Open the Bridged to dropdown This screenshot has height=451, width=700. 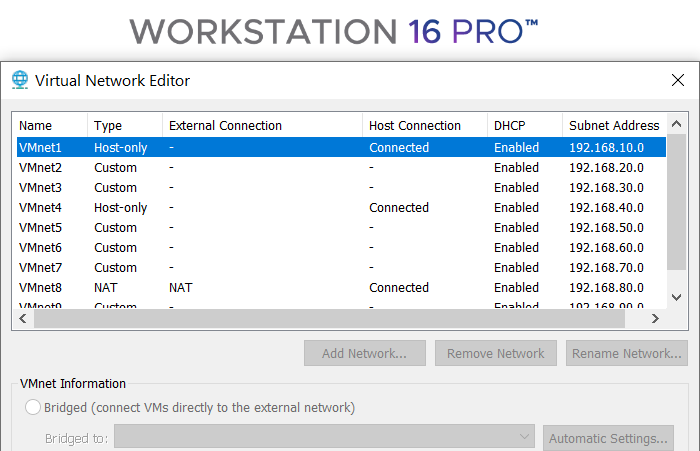[x=324, y=436]
